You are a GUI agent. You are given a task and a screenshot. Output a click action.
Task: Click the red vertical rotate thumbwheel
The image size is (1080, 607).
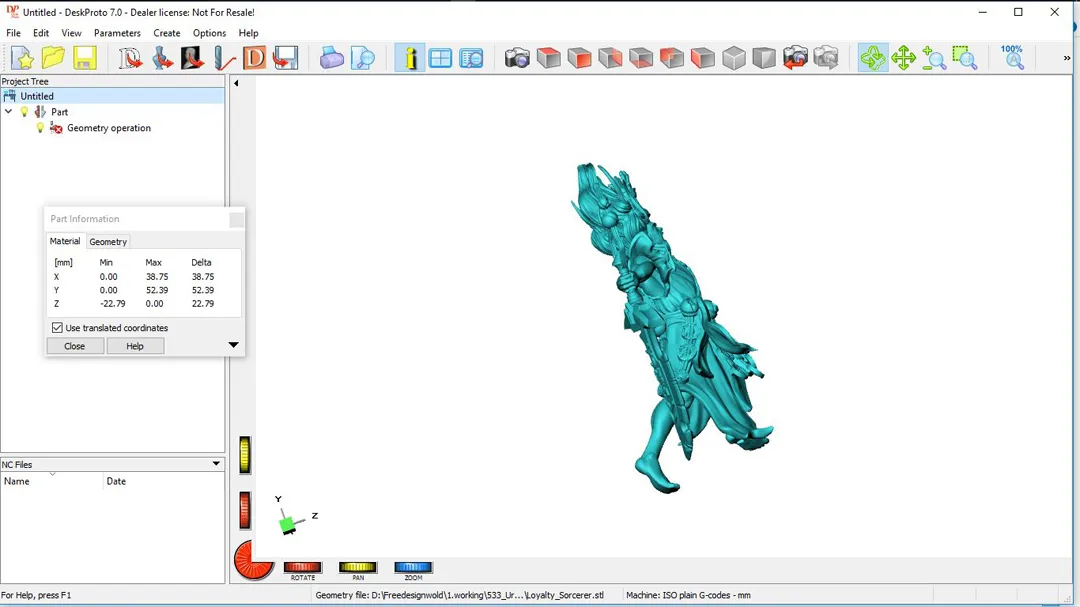click(245, 511)
